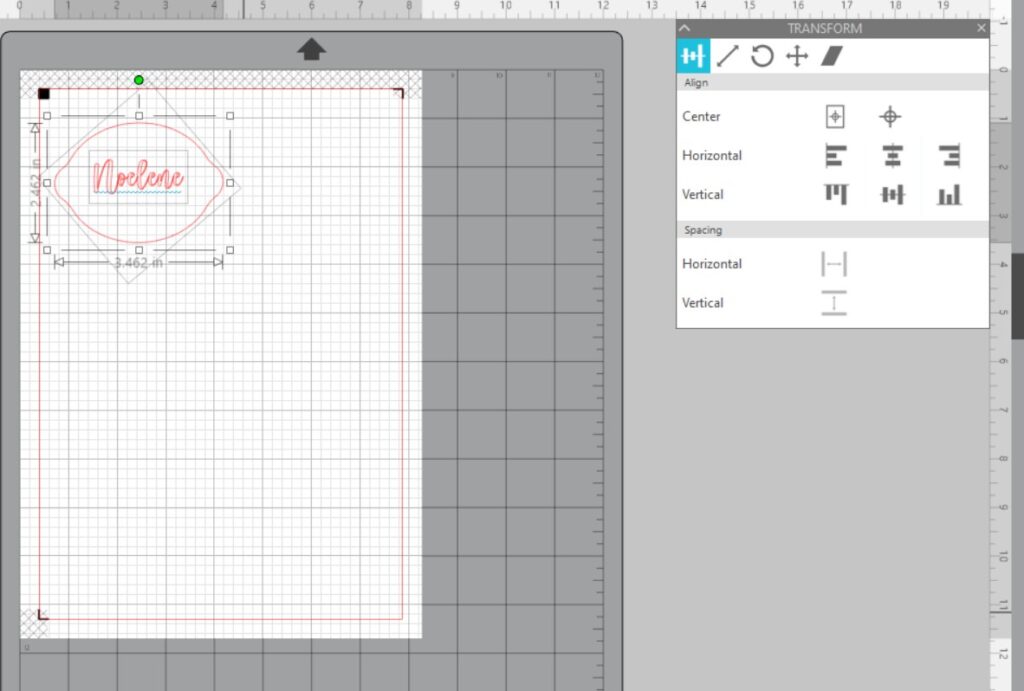Align selection to the left horizontally
Image resolution: width=1024 pixels, height=691 pixels.
[835, 156]
